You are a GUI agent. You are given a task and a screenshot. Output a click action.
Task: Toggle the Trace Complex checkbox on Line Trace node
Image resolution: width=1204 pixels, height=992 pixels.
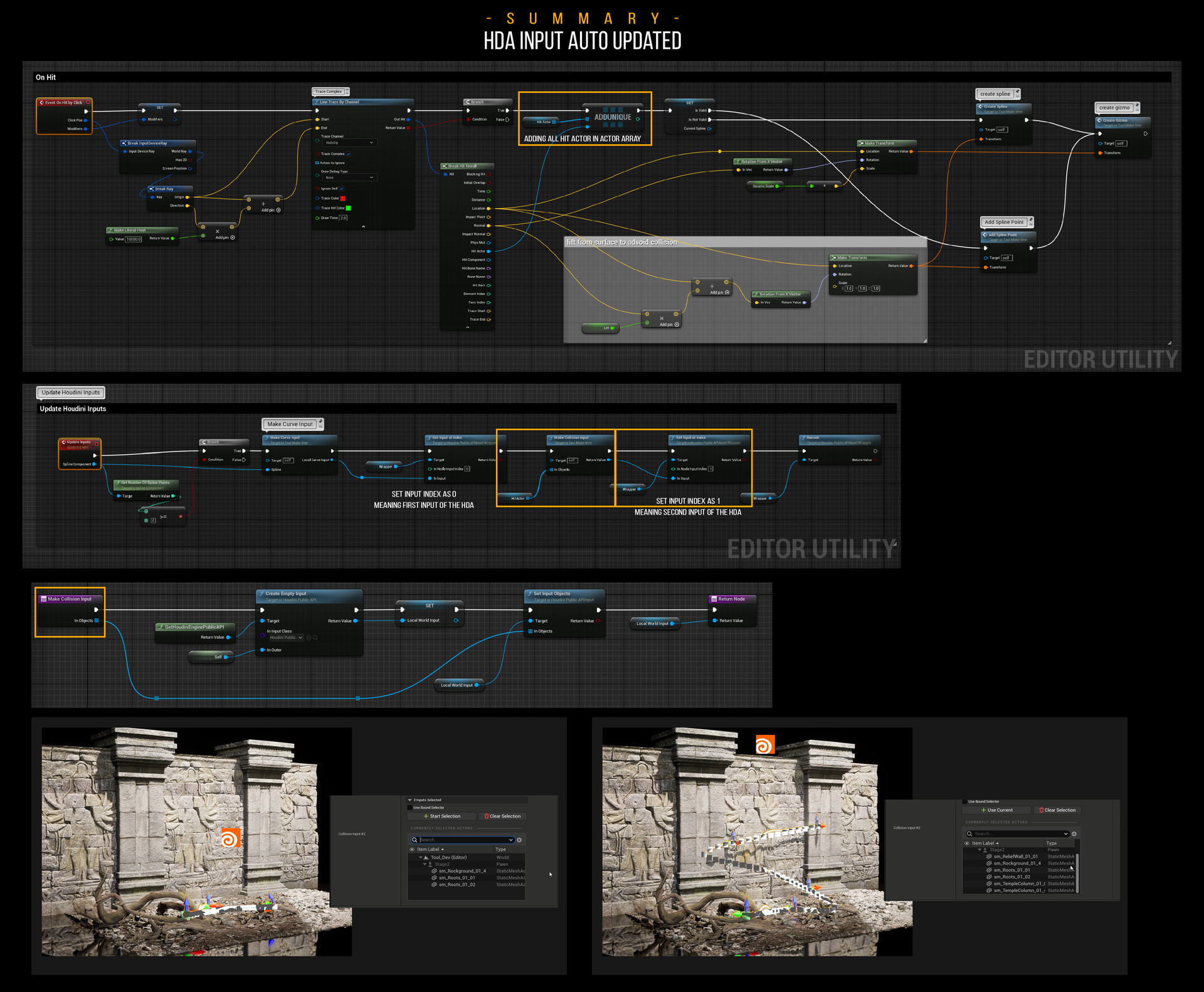(349, 154)
